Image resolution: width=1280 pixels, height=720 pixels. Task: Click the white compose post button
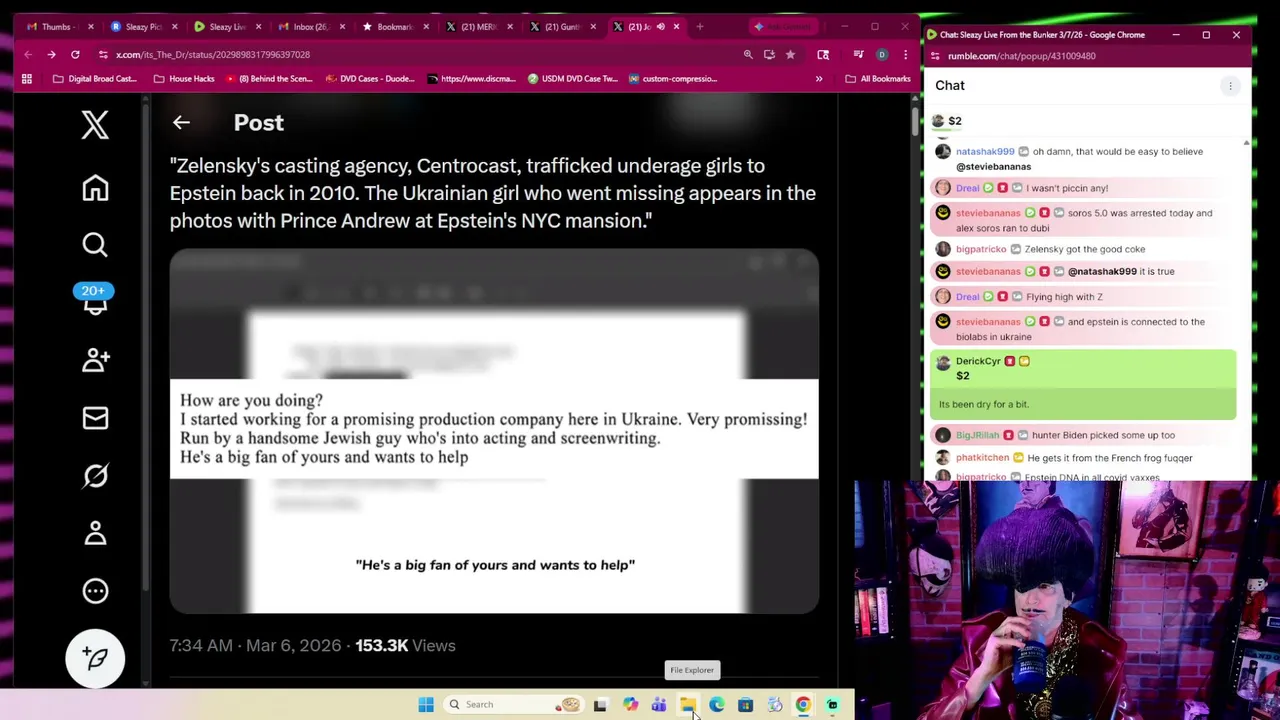95,658
